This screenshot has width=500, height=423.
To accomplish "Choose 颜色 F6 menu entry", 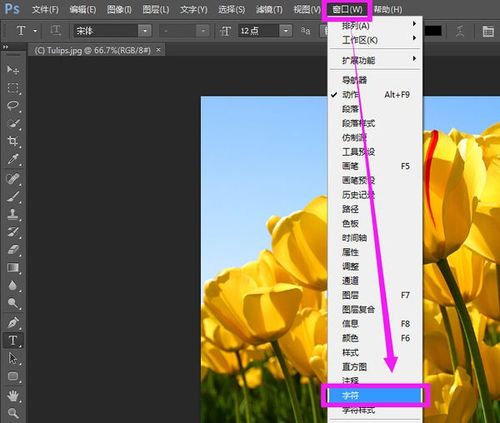I will [x=376, y=338].
